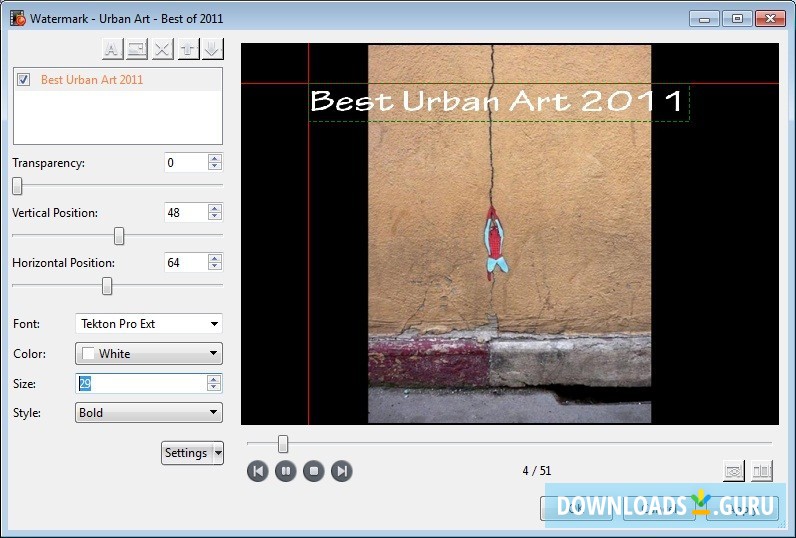The height and width of the screenshot is (538, 796).
Task: Click the watermark text on the preview image
Action: click(x=496, y=101)
